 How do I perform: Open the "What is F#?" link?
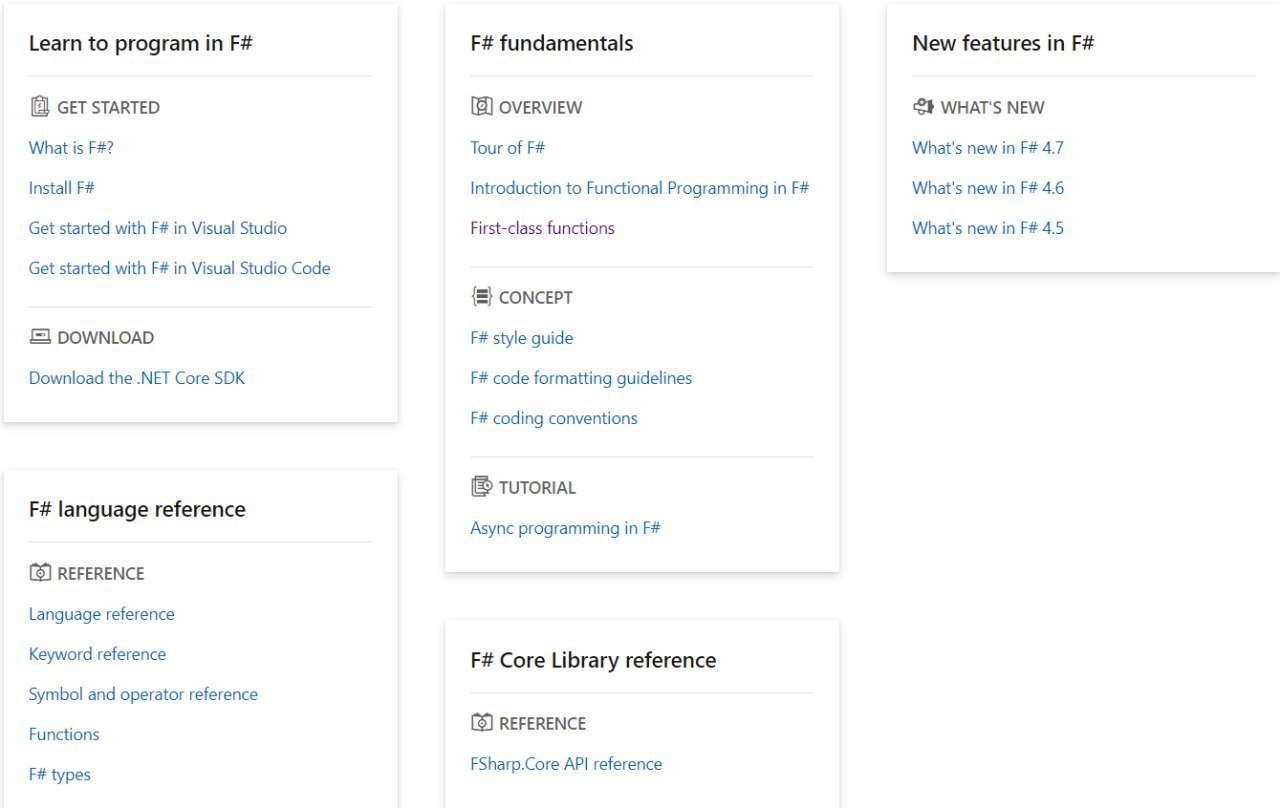tap(71, 148)
